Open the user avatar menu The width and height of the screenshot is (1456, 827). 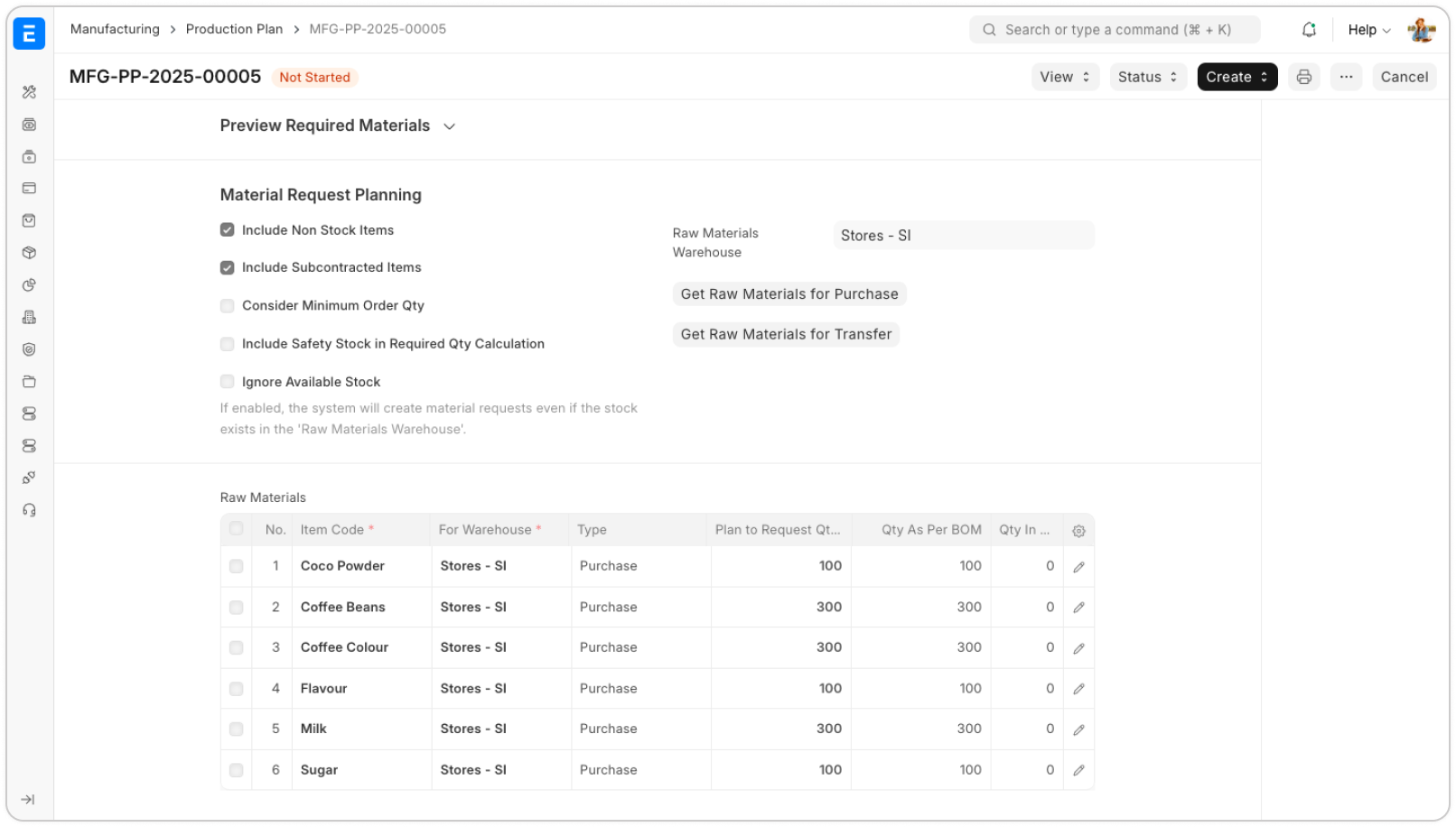click(x=1422, y=30)
